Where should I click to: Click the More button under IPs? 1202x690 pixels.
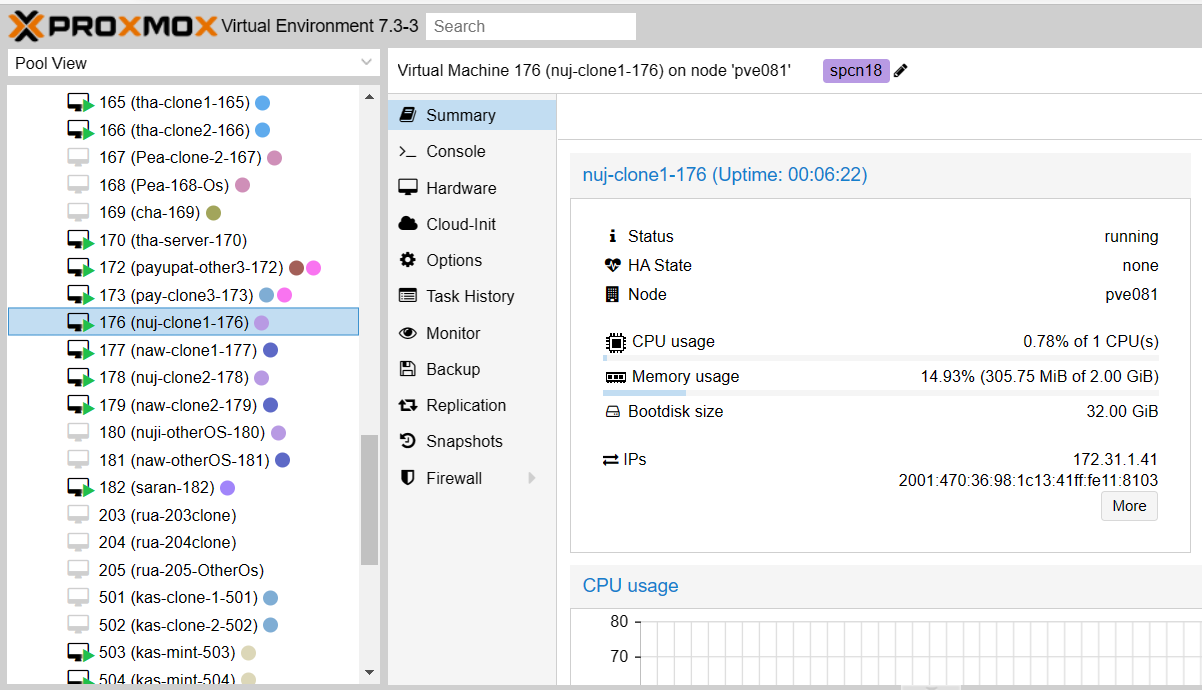point(1129,506)
